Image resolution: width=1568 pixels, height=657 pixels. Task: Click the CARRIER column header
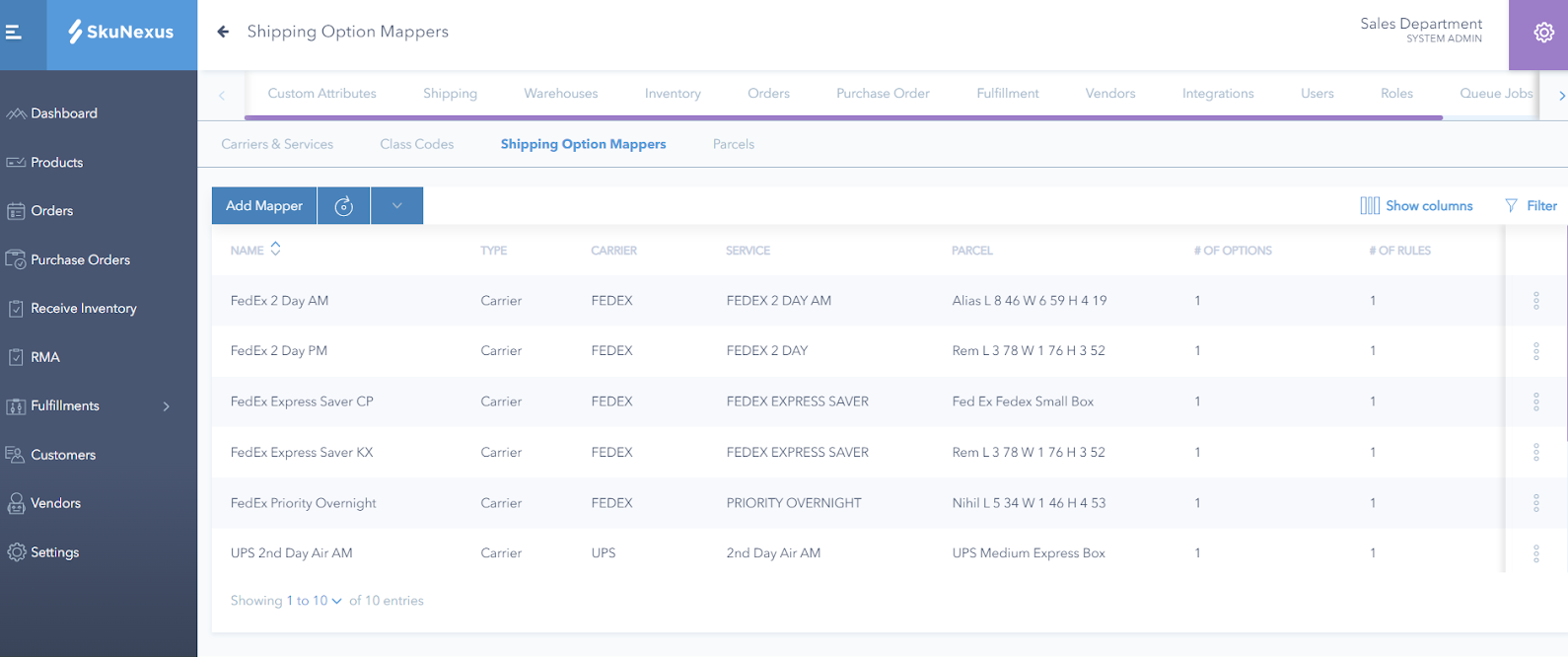(613, 251)
